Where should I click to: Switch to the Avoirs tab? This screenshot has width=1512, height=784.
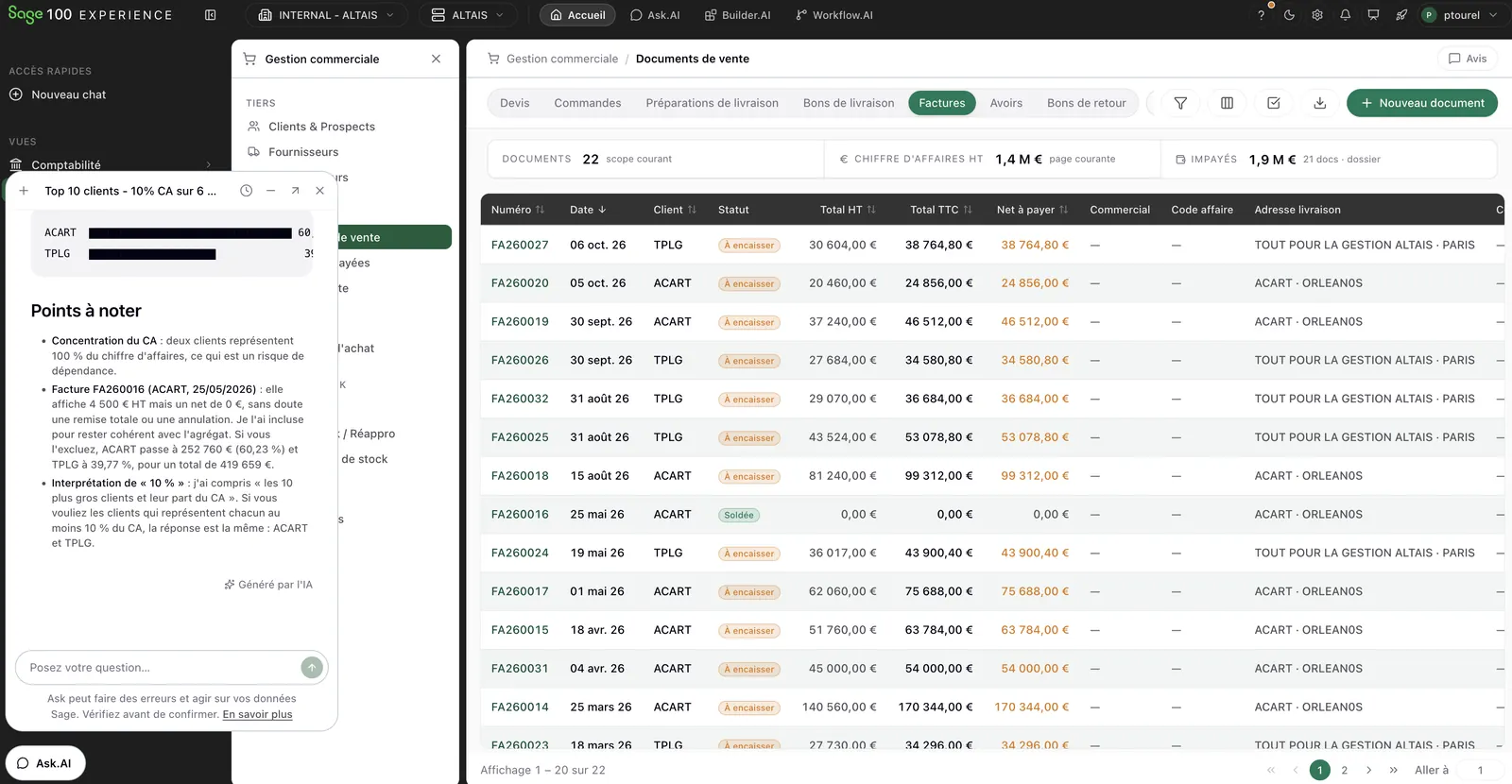click(x=1006, y=103)
